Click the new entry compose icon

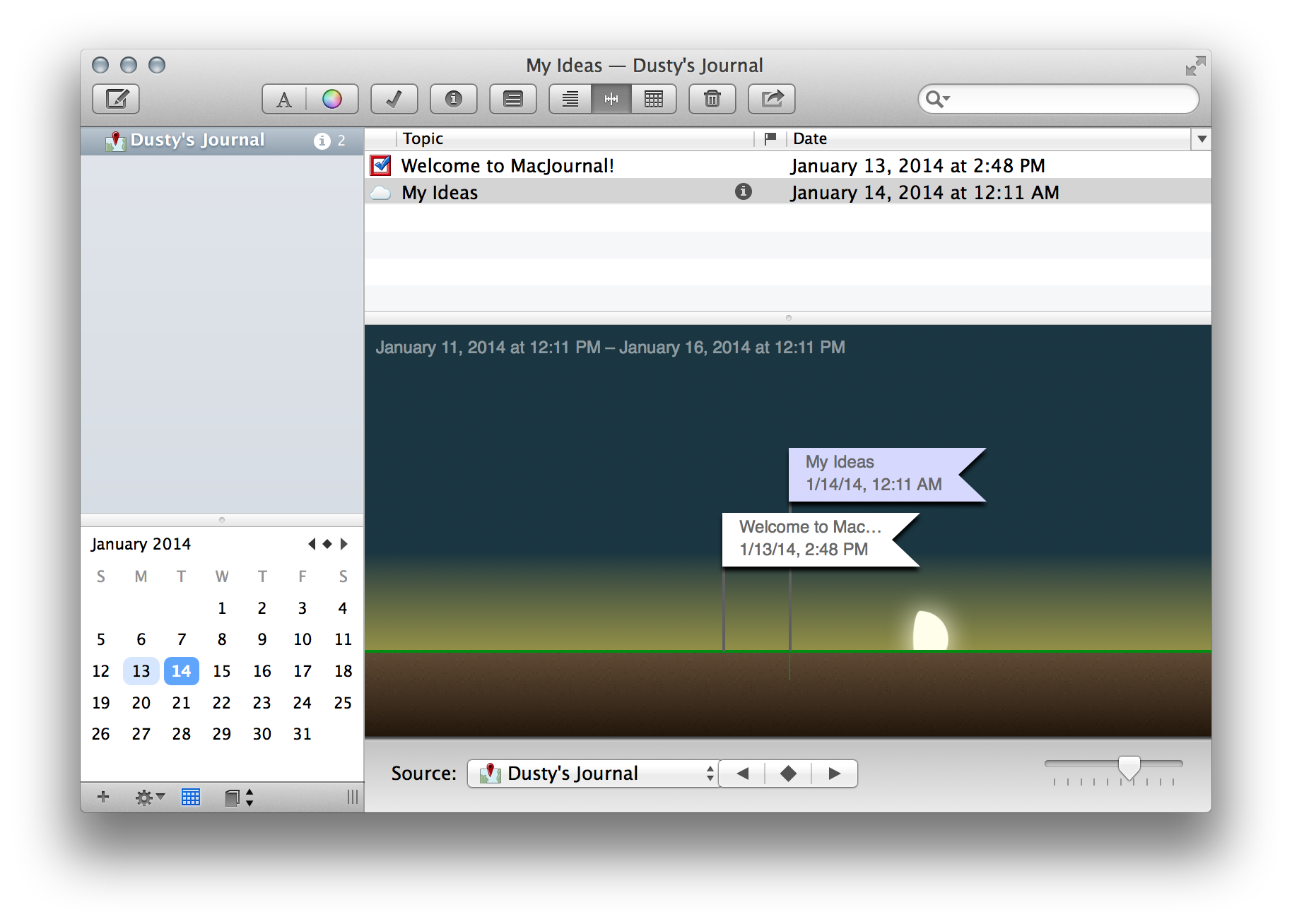[x=116, y=99]
